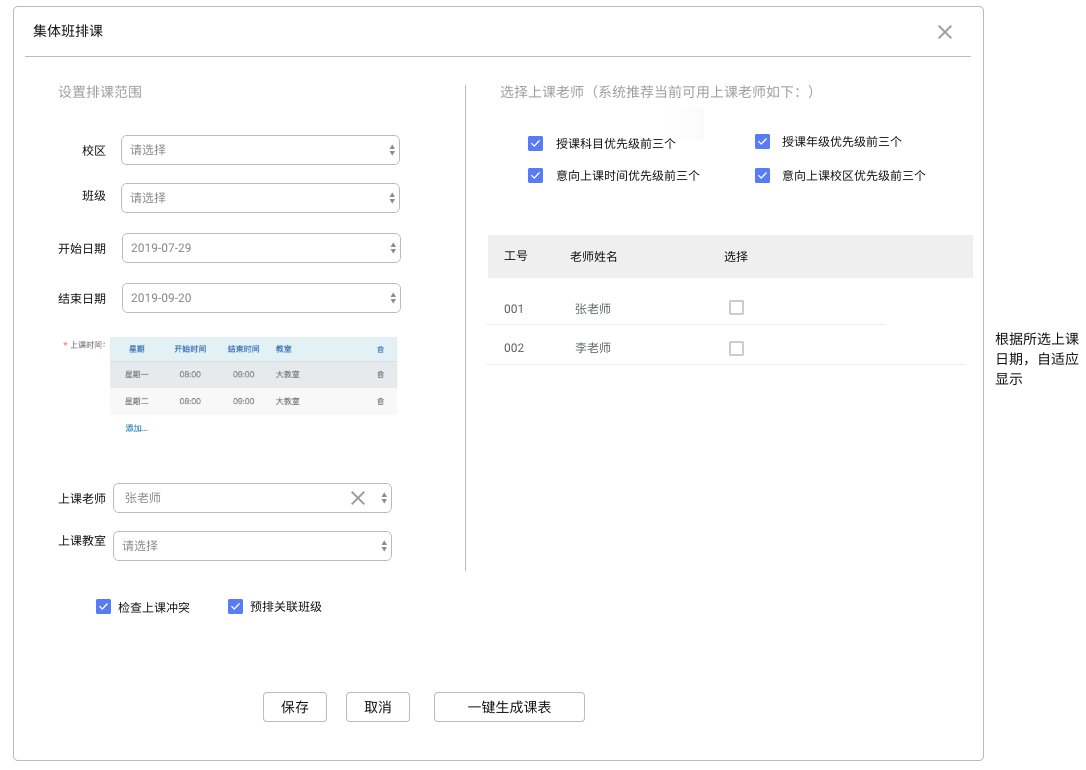Delete the 星期一 schedule row
Screen dimensions: 1086x770
(380, 374)
